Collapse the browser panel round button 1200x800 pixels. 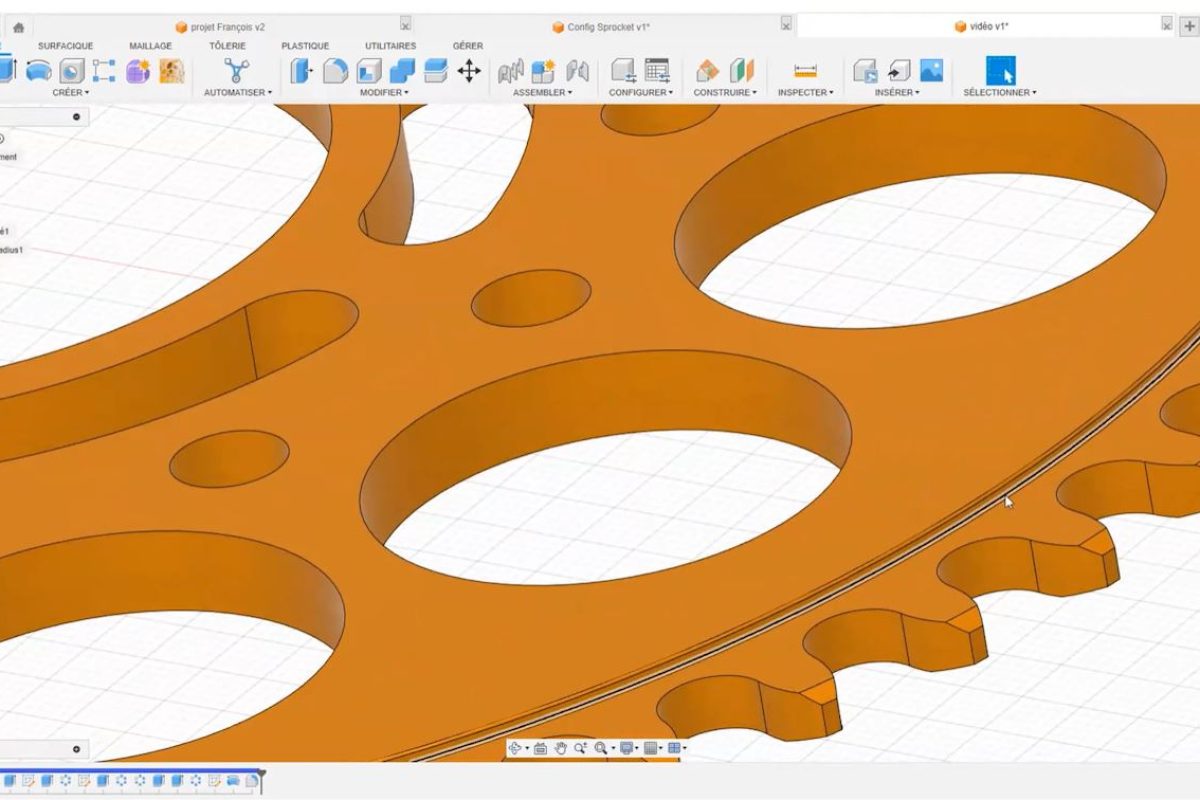click(77, 117)
